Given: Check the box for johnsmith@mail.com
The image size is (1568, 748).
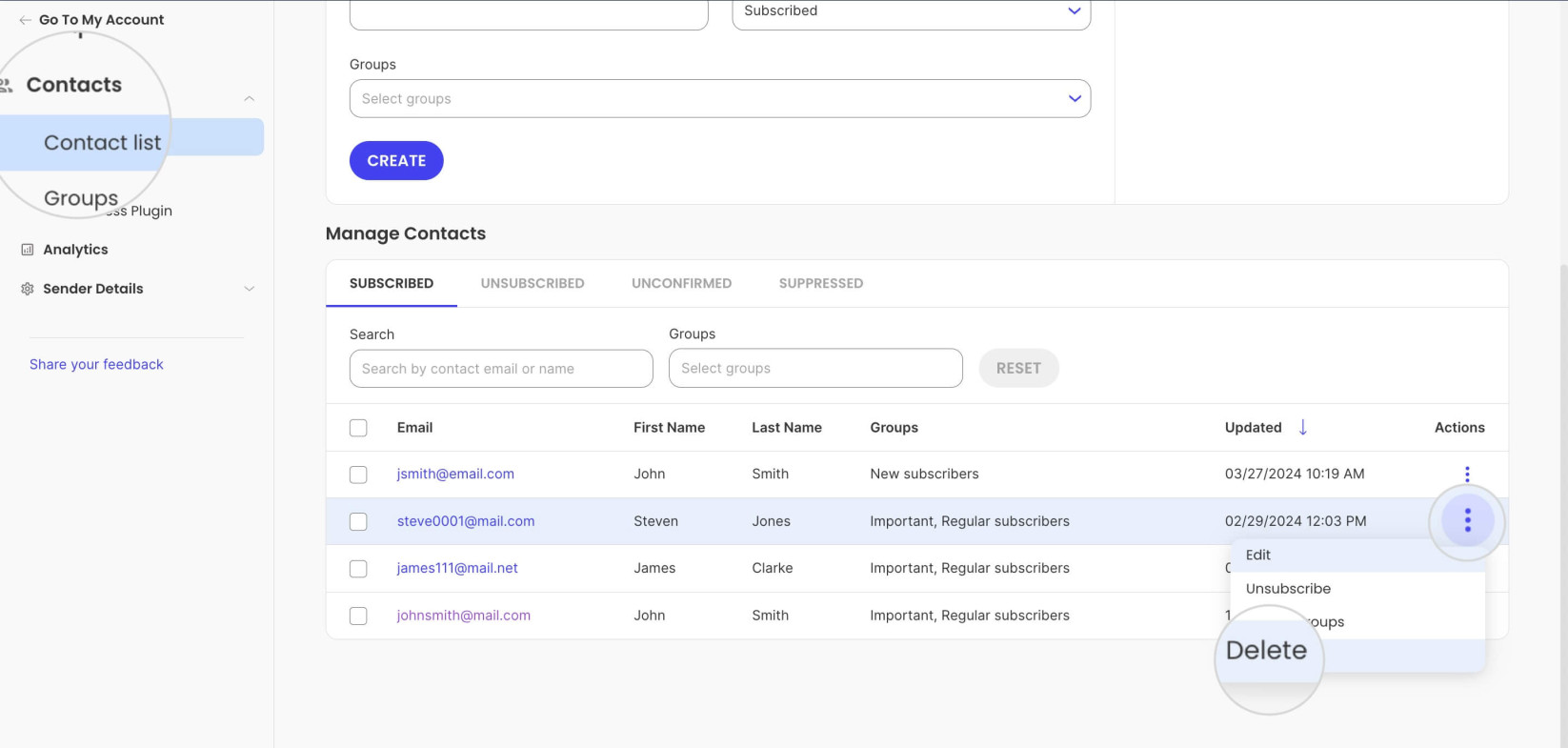Looking at the screenshot, I should point(358,616).
